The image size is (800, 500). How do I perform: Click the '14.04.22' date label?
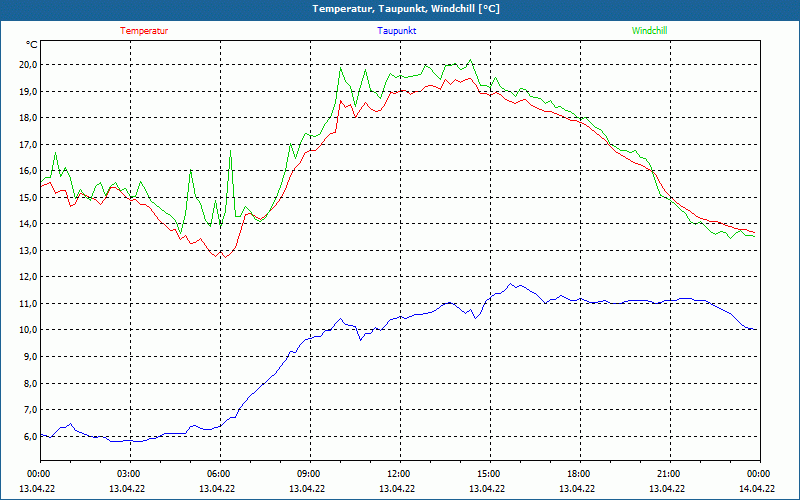757,488
